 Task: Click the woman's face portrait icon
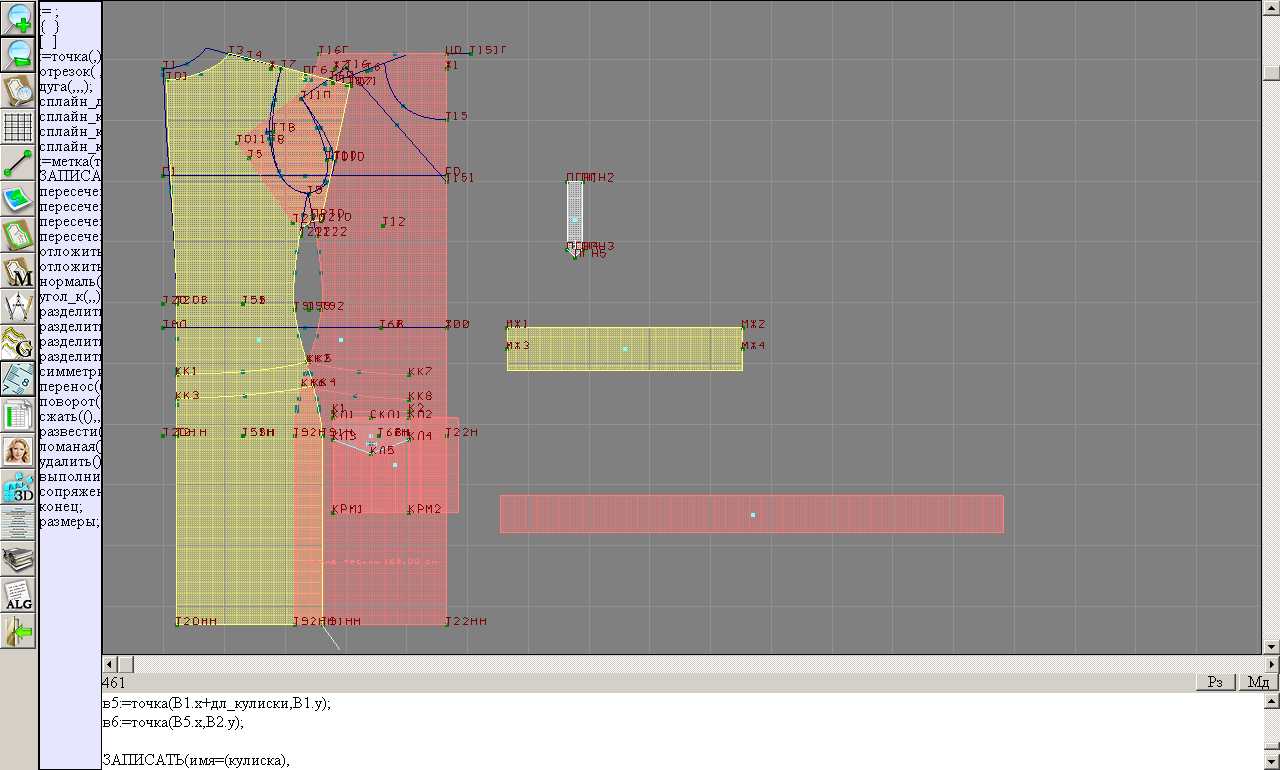pos(19,451)
